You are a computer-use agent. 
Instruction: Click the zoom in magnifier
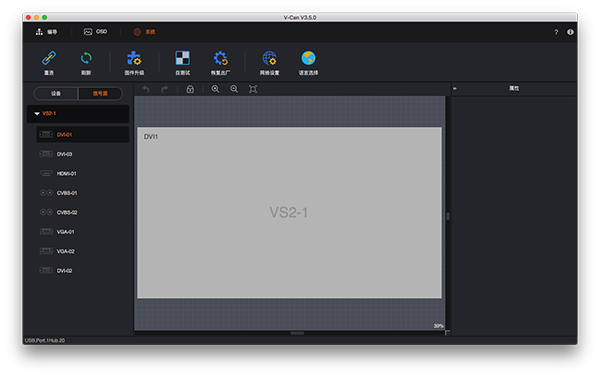(215, 89)
